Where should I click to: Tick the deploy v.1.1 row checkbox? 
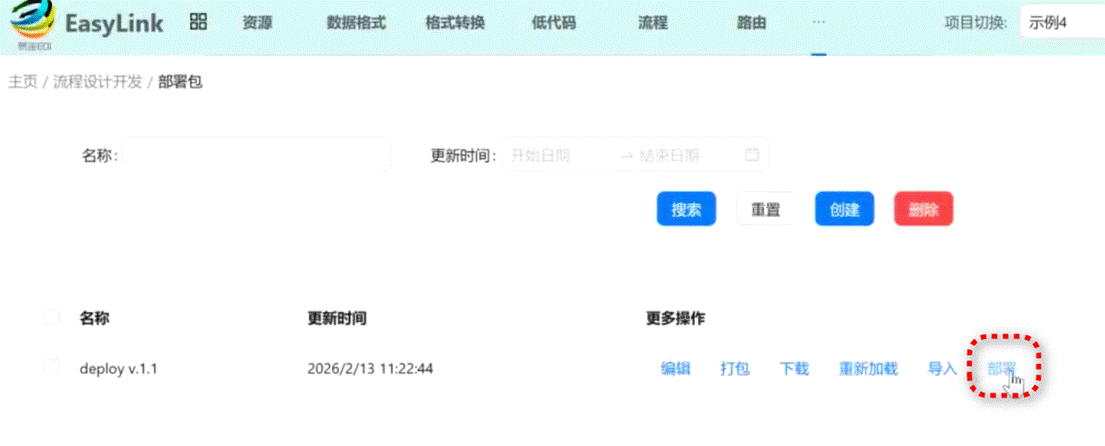click(x=52, y=368)
